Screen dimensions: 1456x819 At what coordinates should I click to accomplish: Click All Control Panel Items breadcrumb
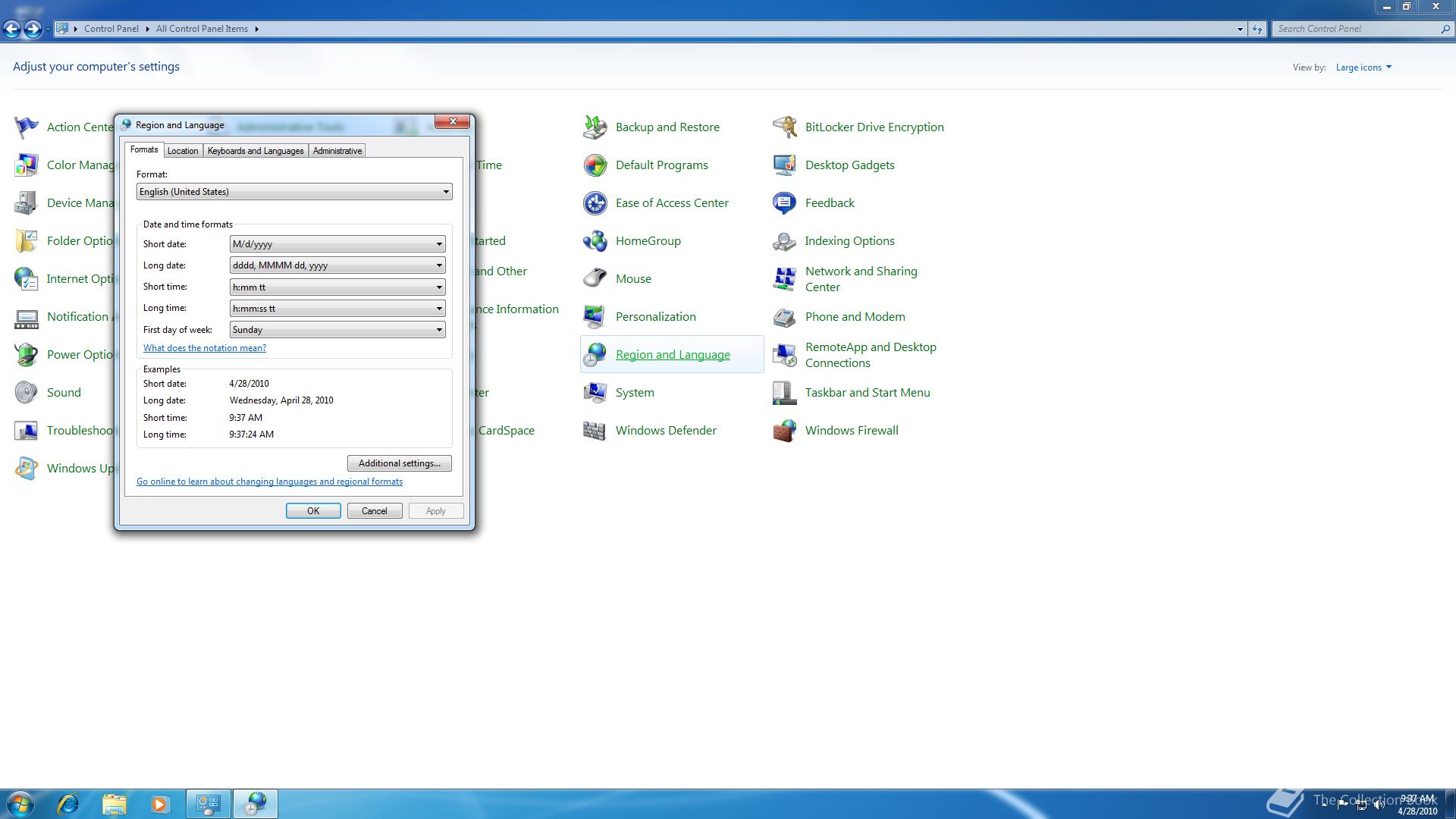click(202, 29)
